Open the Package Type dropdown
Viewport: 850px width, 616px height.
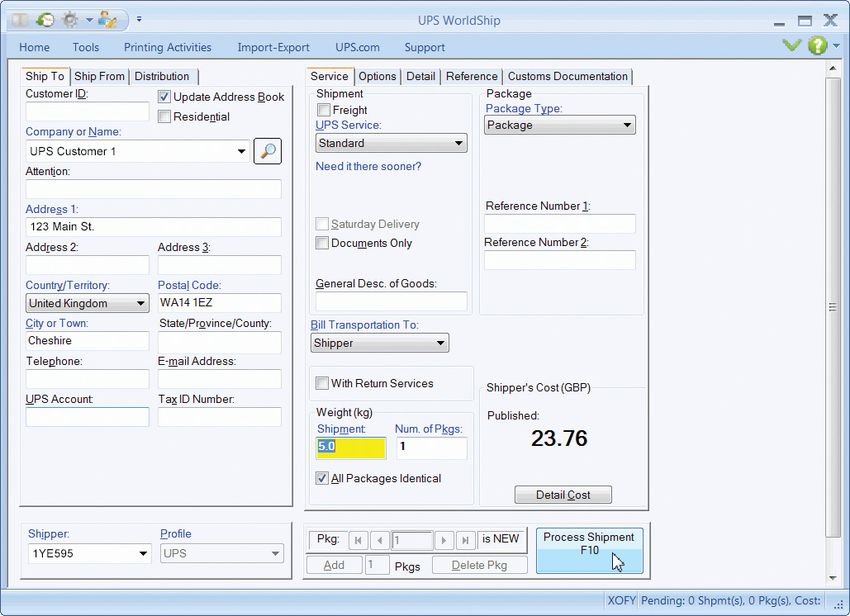click(x=627, y=125)
